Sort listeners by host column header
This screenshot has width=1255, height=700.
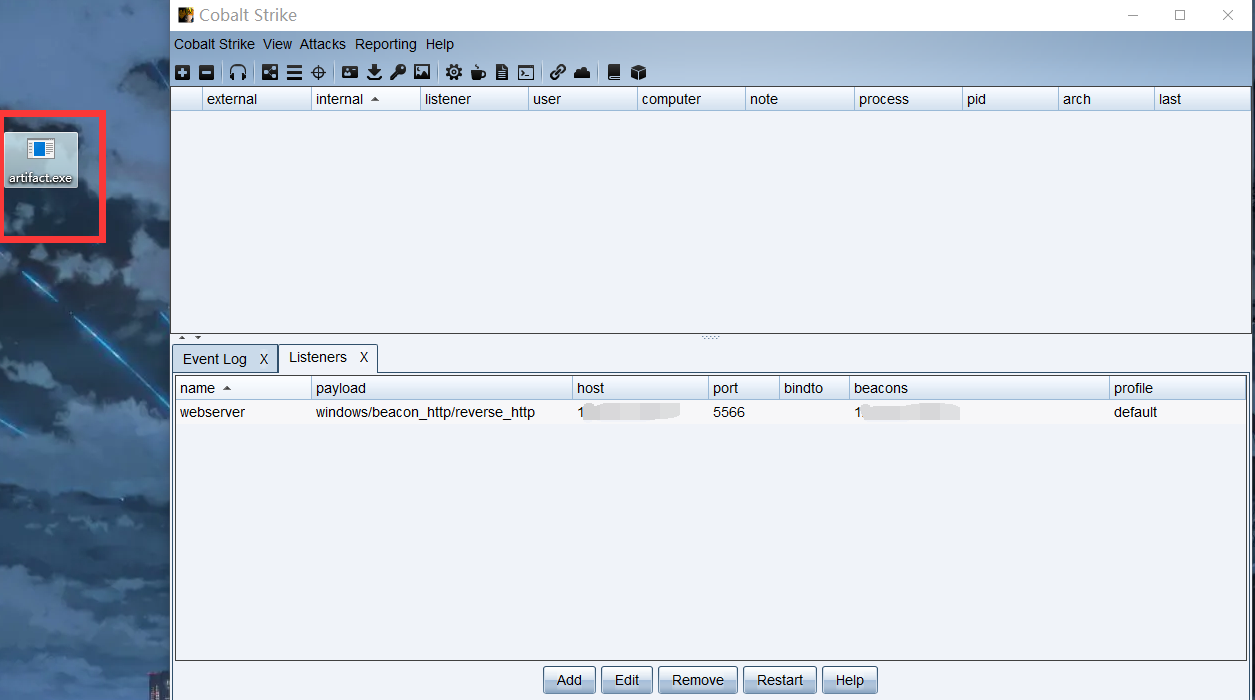point(640,388)
